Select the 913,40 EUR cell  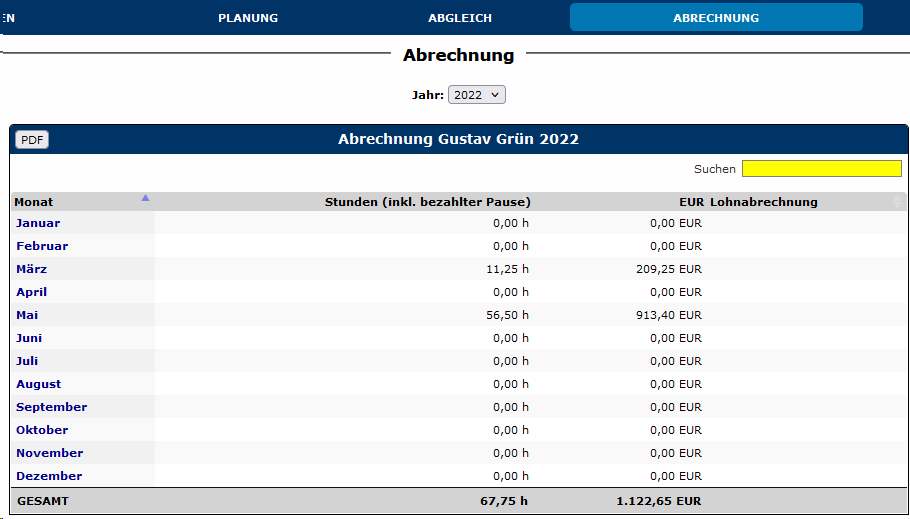(x=669, y=315)
